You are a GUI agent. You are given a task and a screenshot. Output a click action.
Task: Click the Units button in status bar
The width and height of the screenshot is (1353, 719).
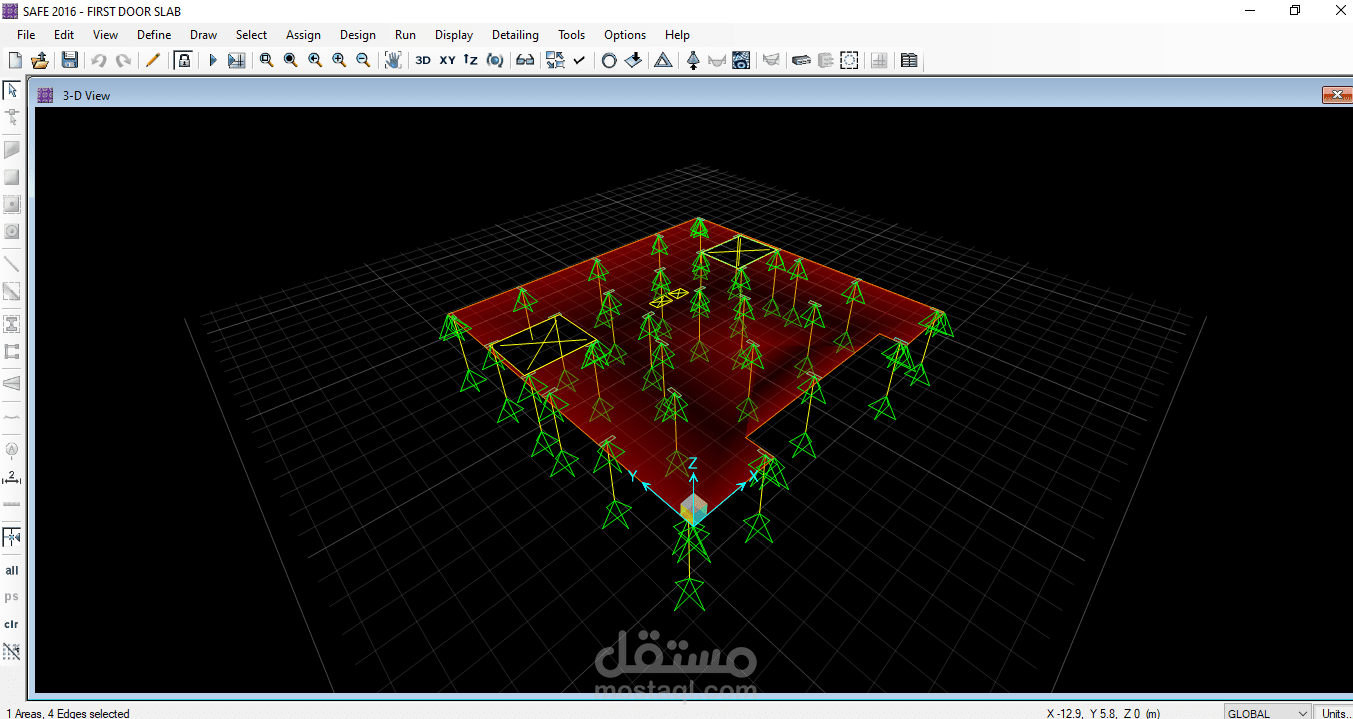pos(1334,712)
